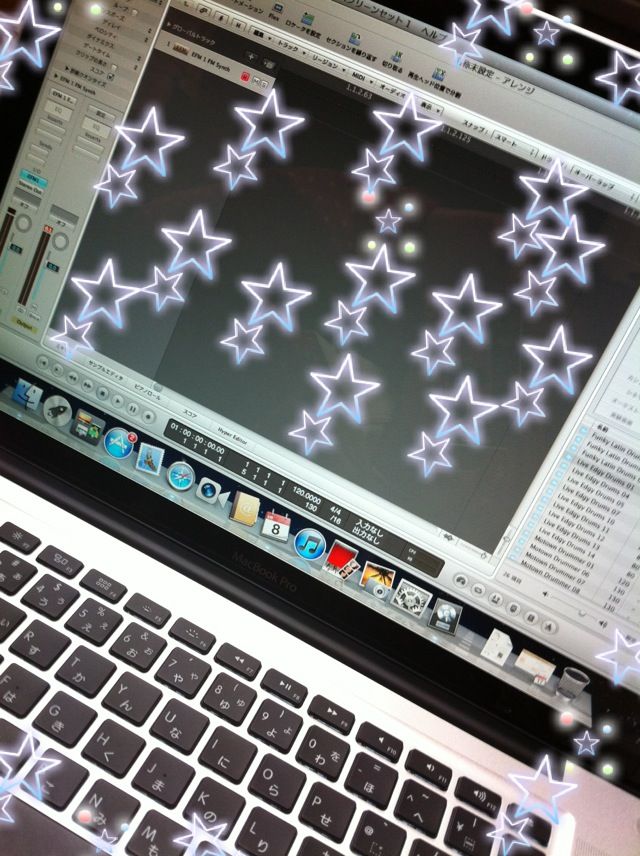Switch to the Hyper Editor tab
This screenshot has height=856, width=640.
232,437
